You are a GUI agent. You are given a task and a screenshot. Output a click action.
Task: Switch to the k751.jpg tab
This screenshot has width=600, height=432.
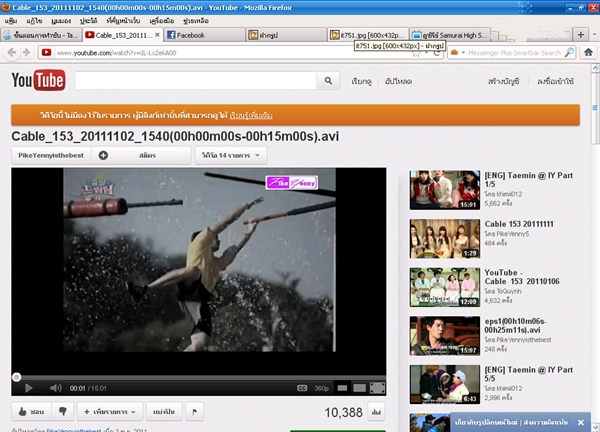coord(368,35)
